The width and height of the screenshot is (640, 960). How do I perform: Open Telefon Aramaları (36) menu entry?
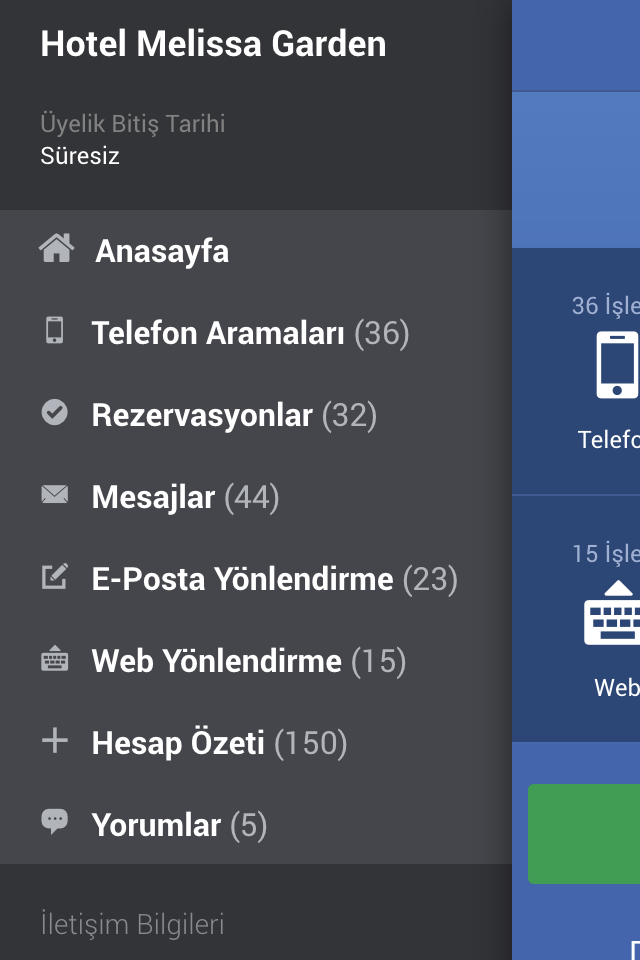255,333
